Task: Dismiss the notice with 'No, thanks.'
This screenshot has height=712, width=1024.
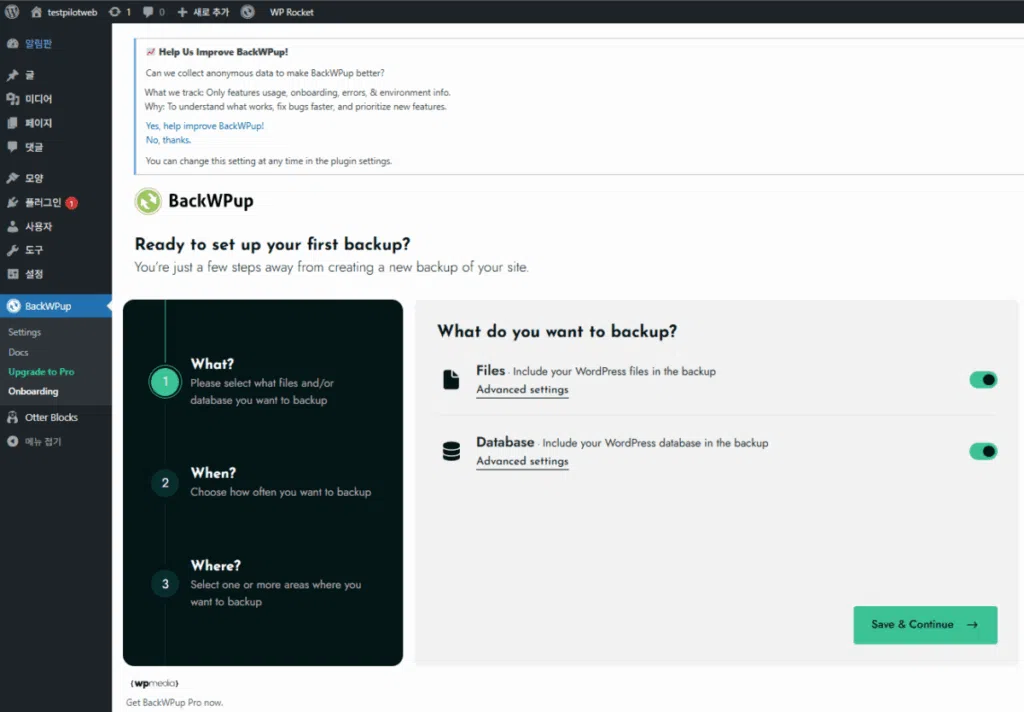Action: [x=168, y=140]
